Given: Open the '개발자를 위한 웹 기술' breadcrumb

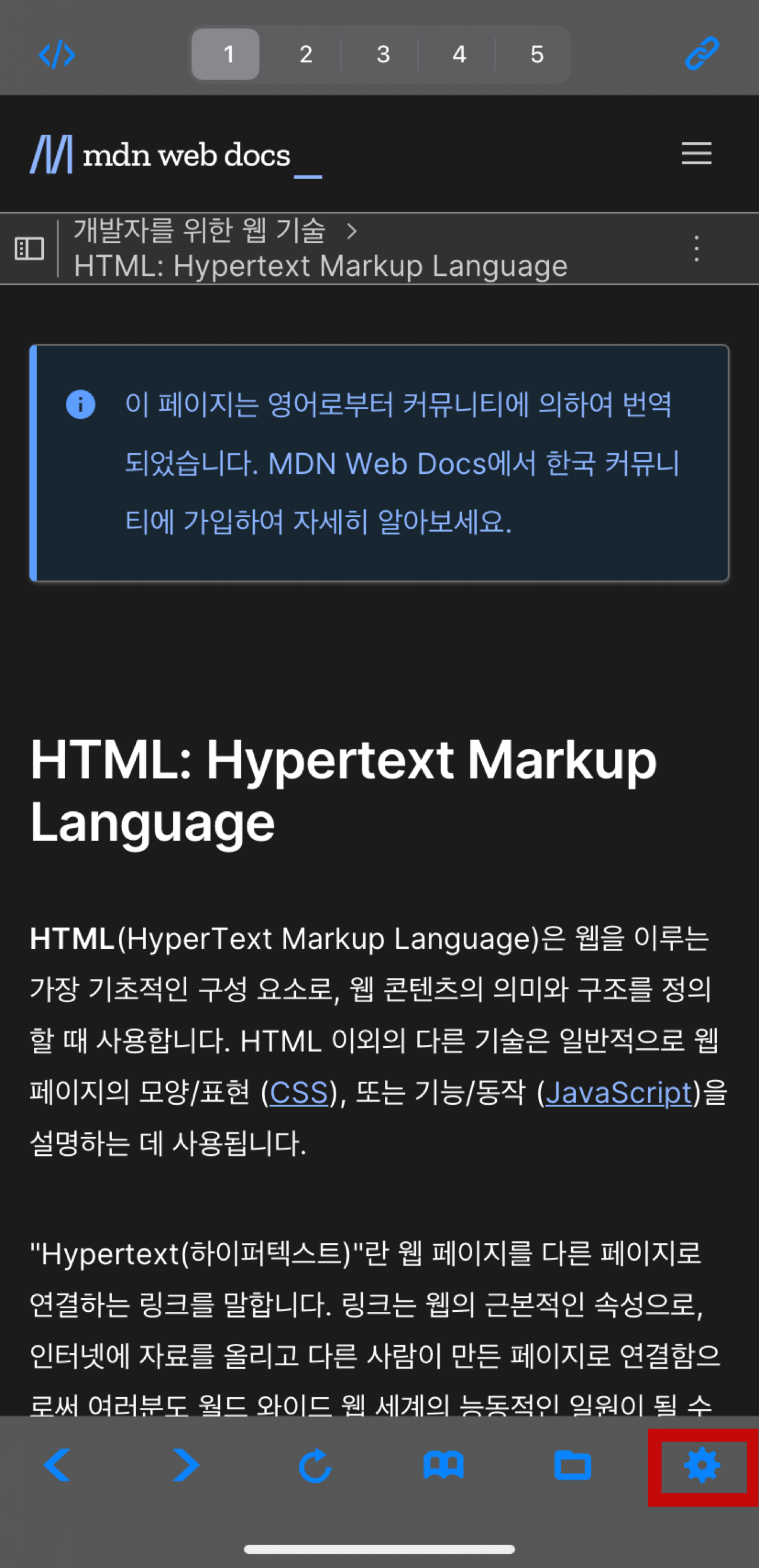Looking at the screenshot, I should coord(200,231).
